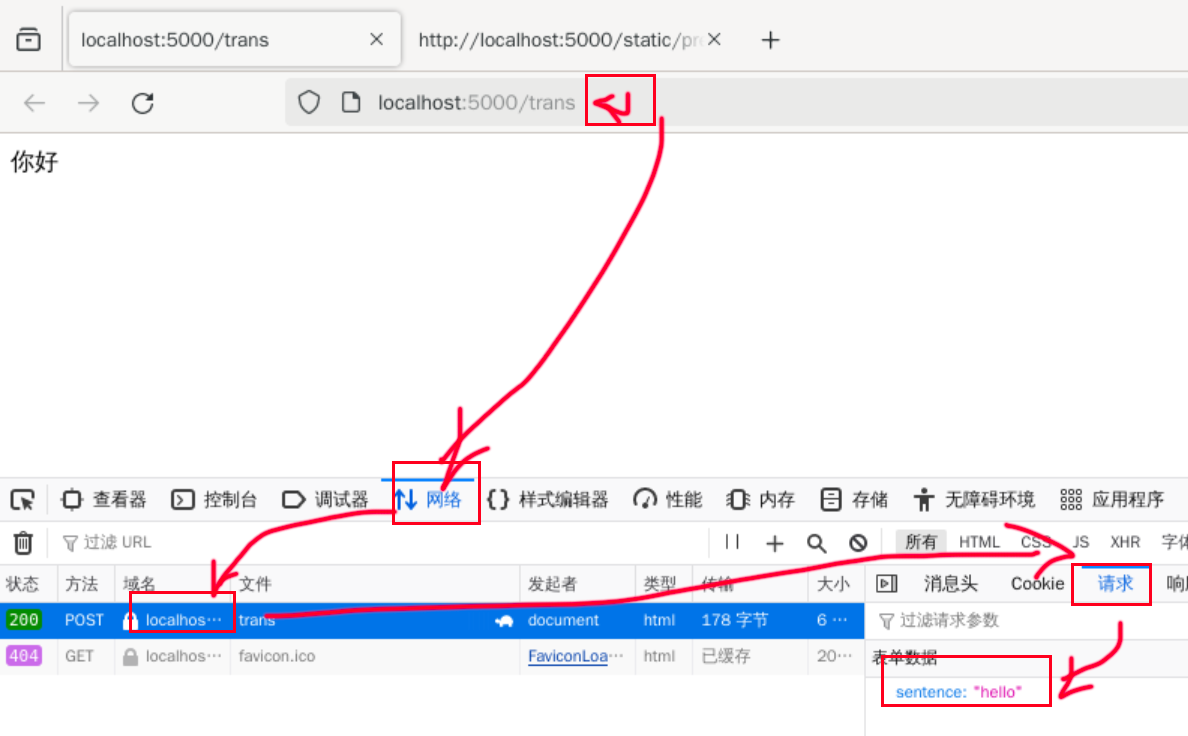Viewport: 1188px width, 736px height.
Task: Reload the current page
Action: click(143, 103)
